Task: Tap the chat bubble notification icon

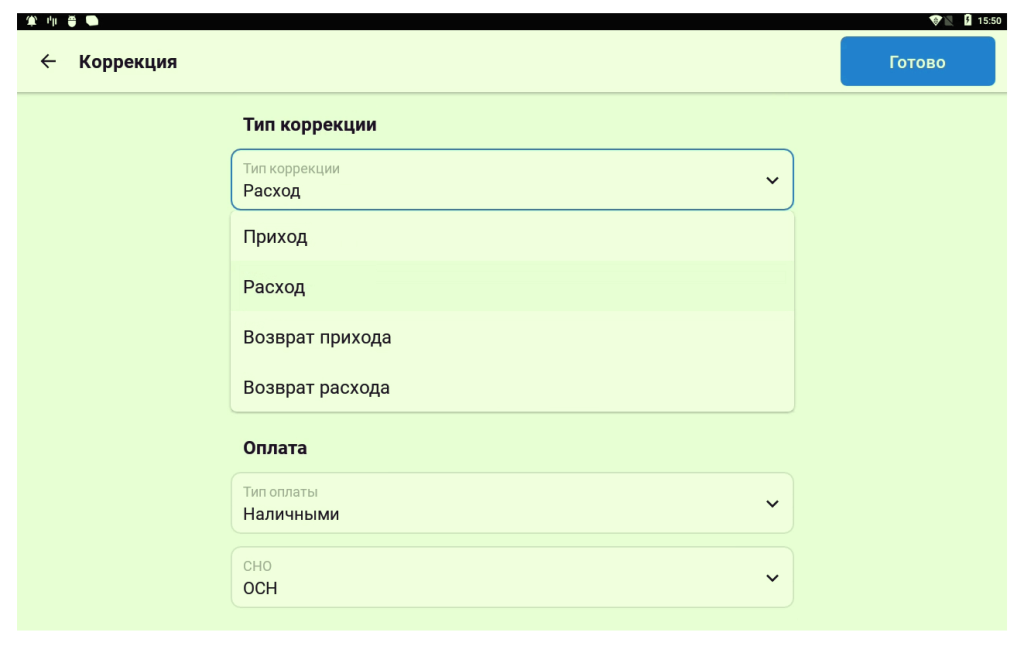Action: click(x=92, y=21)
